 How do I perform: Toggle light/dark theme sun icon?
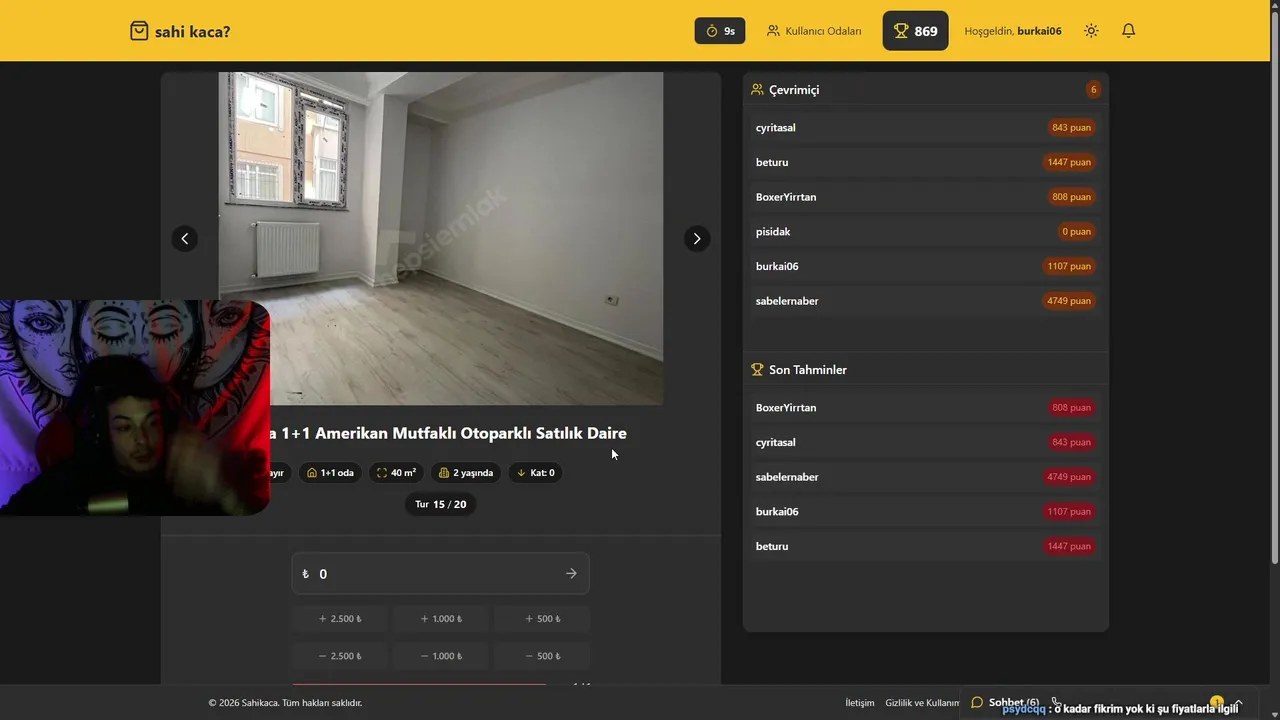pyautogui.click(x=1091, y=31)
